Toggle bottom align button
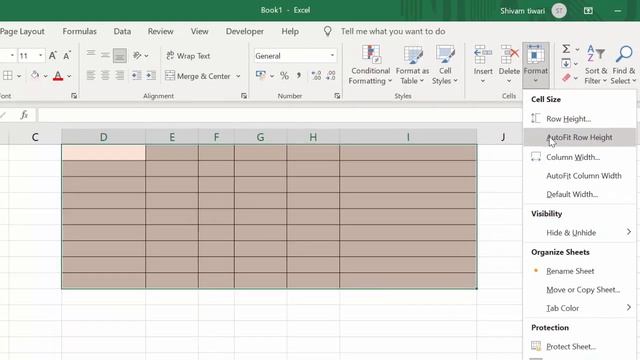 pos(120,56)
